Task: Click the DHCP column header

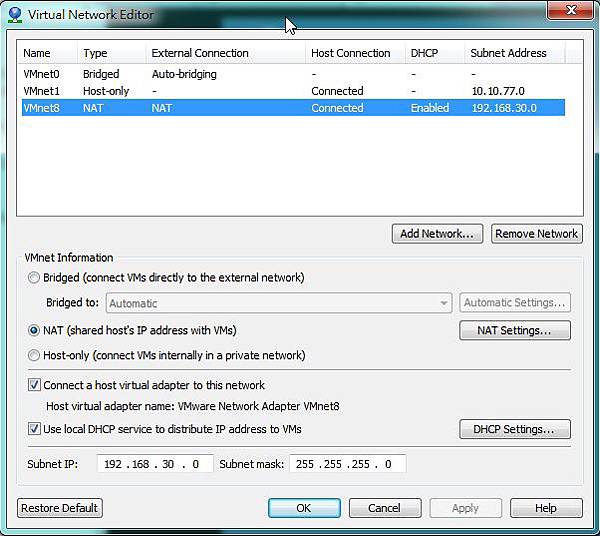Action: point(435,53)
